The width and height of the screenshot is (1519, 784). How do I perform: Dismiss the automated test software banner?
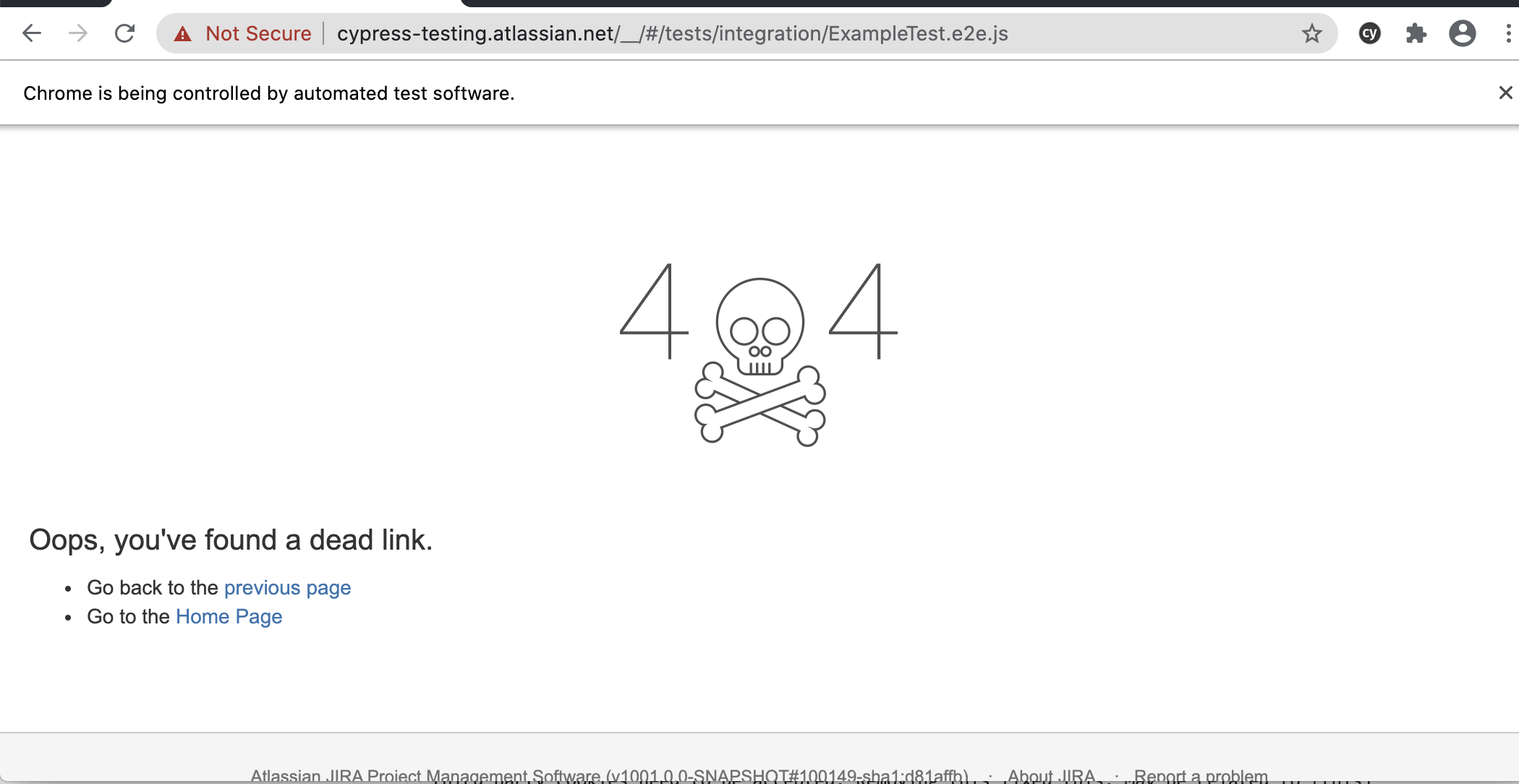pos(1506,93)
